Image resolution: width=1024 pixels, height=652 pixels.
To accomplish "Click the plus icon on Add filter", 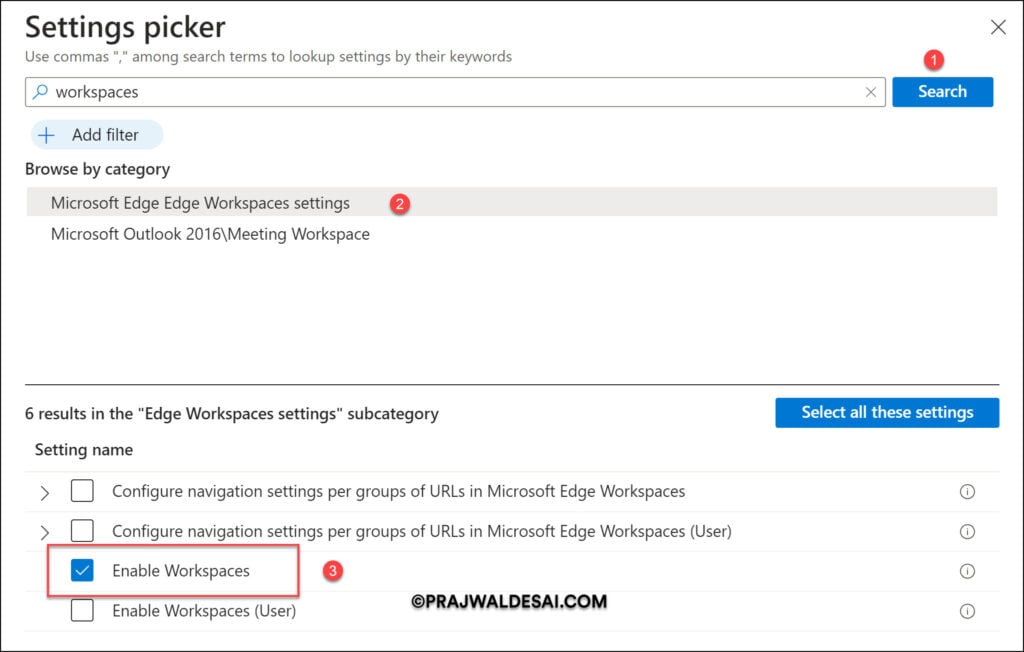I will (46, 135).
